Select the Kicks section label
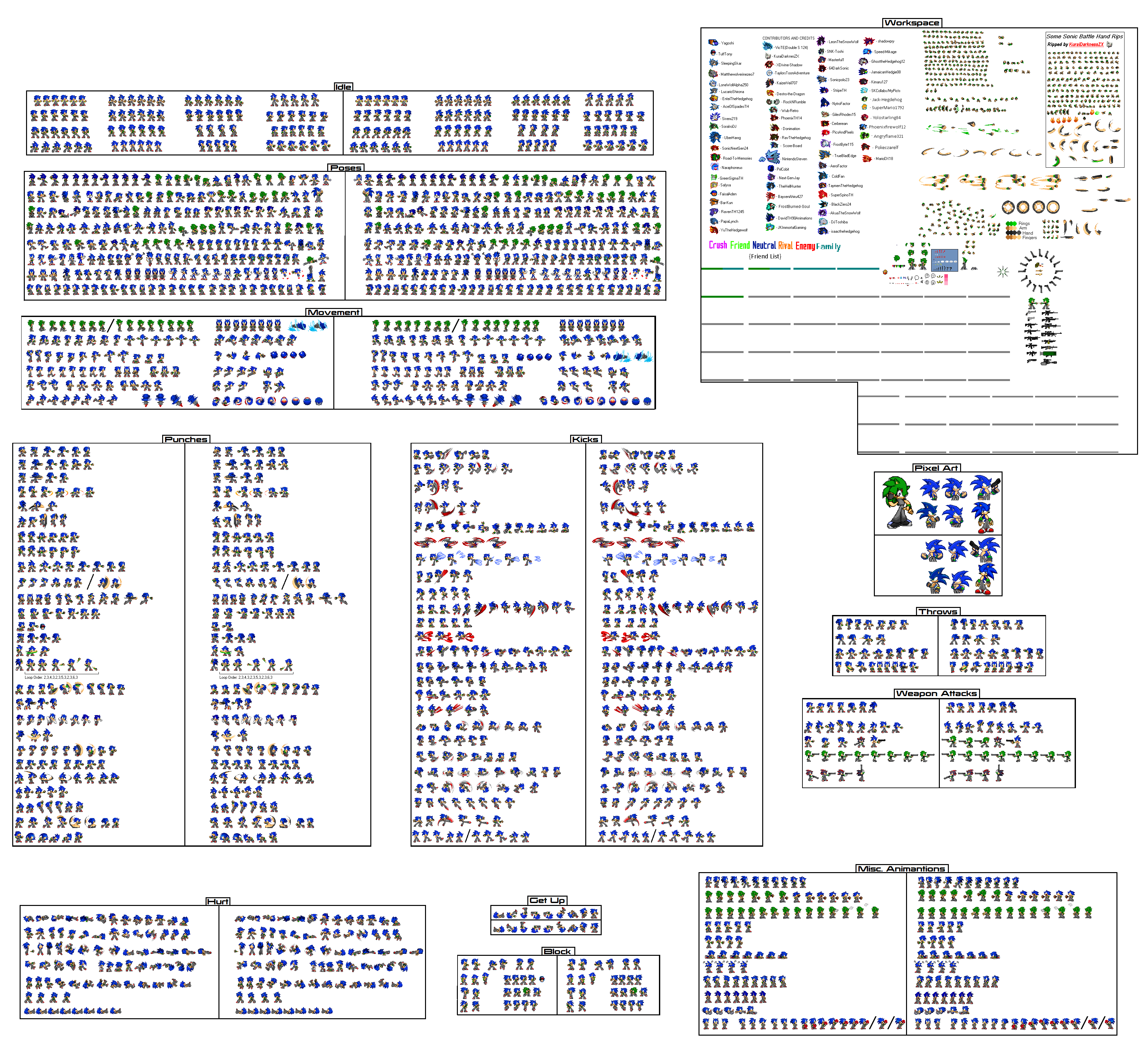Viewport: 1148px width, 1053px height. tap(585, 439)
